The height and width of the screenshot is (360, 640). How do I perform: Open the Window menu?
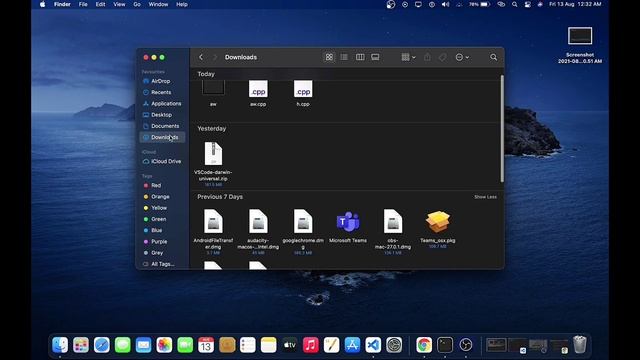click(x=158, y=4)
